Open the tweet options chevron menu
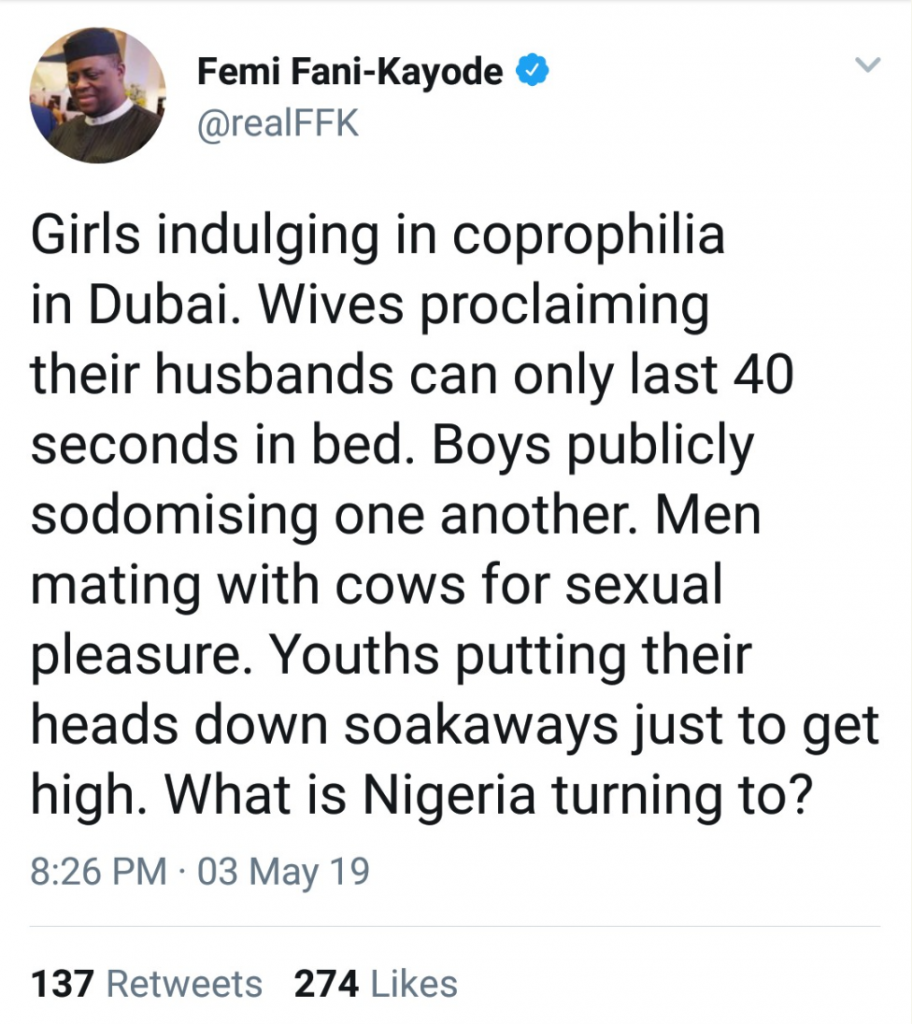The width and height of the screenshot is (912, 1024). coord(867,66)
